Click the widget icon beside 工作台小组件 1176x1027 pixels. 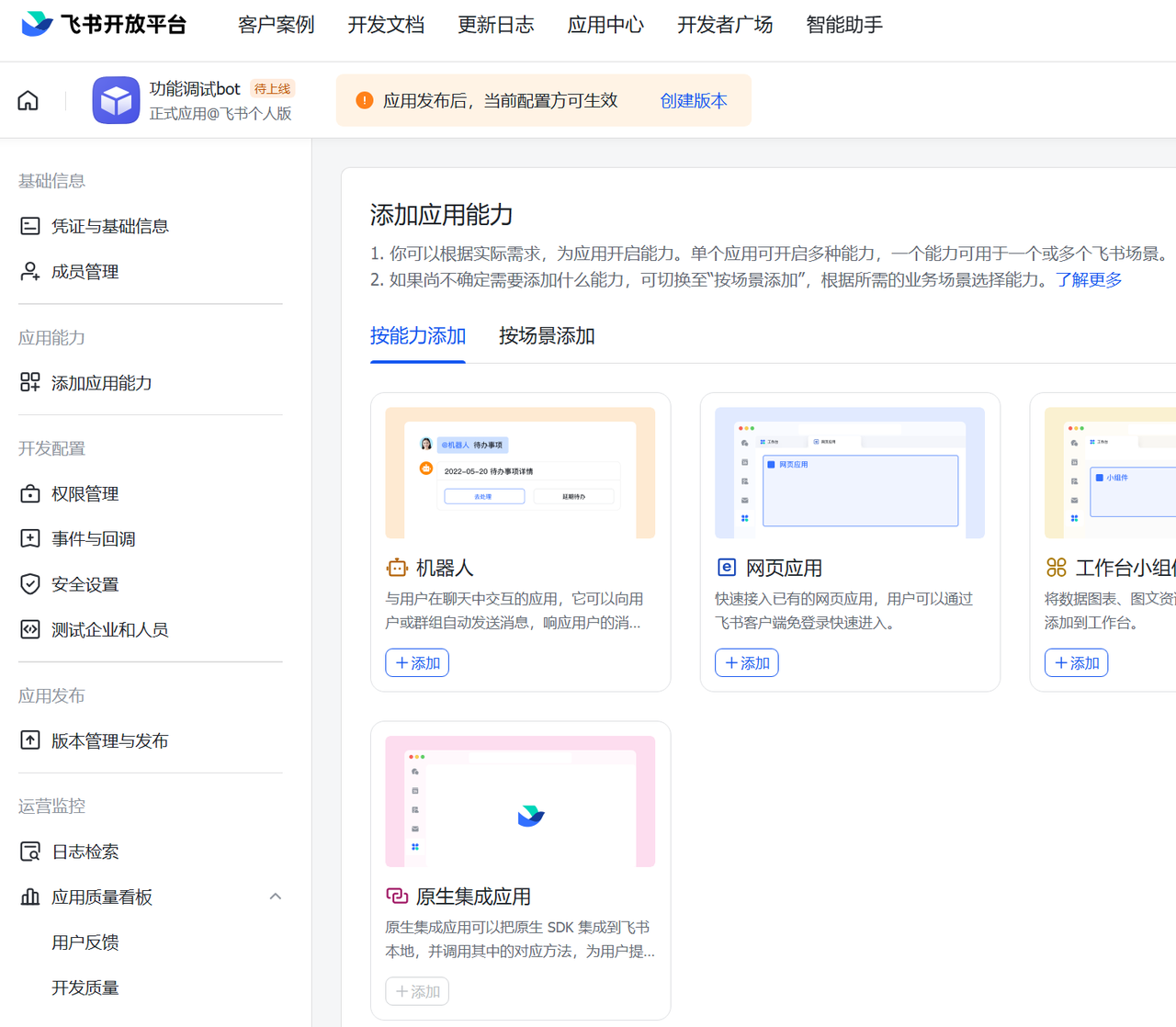pos(1057,568)
